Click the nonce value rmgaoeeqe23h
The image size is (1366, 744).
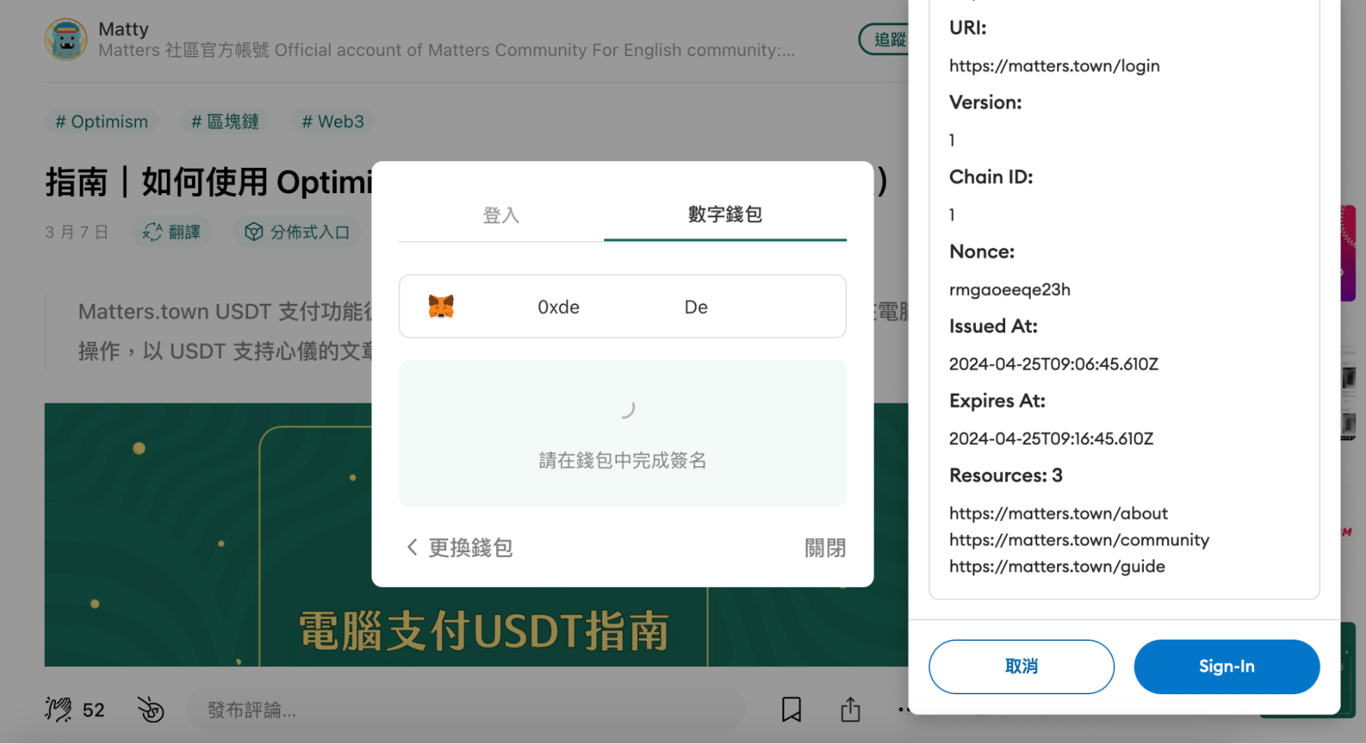[x=1009, y=290]
